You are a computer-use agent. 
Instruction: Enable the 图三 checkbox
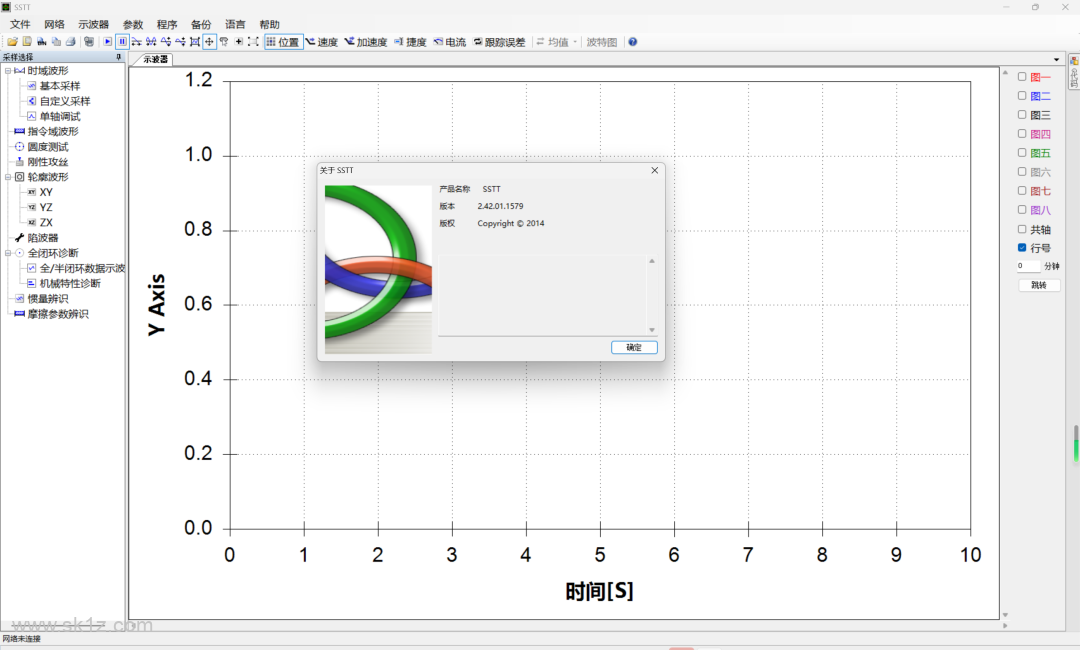1022,115
